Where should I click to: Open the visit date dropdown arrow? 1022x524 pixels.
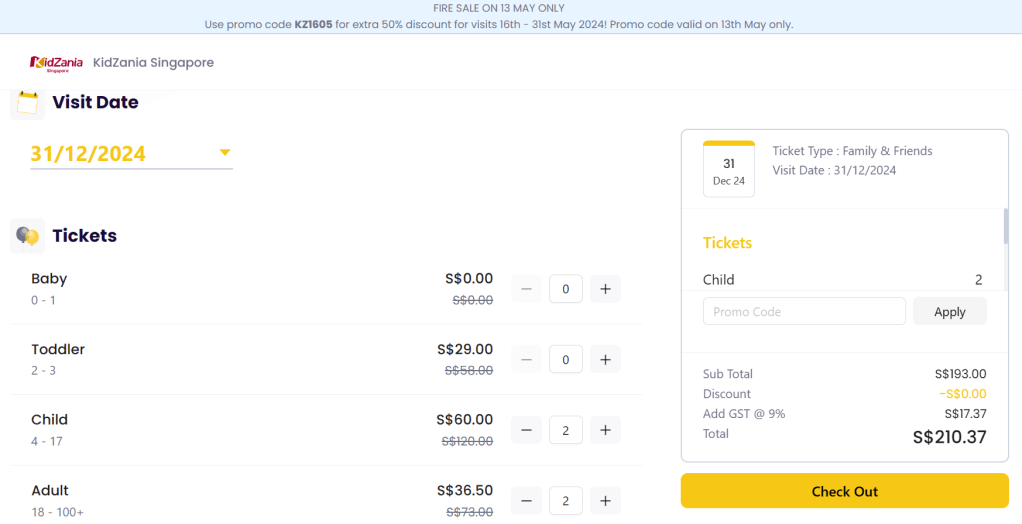(x=225, y=153)
